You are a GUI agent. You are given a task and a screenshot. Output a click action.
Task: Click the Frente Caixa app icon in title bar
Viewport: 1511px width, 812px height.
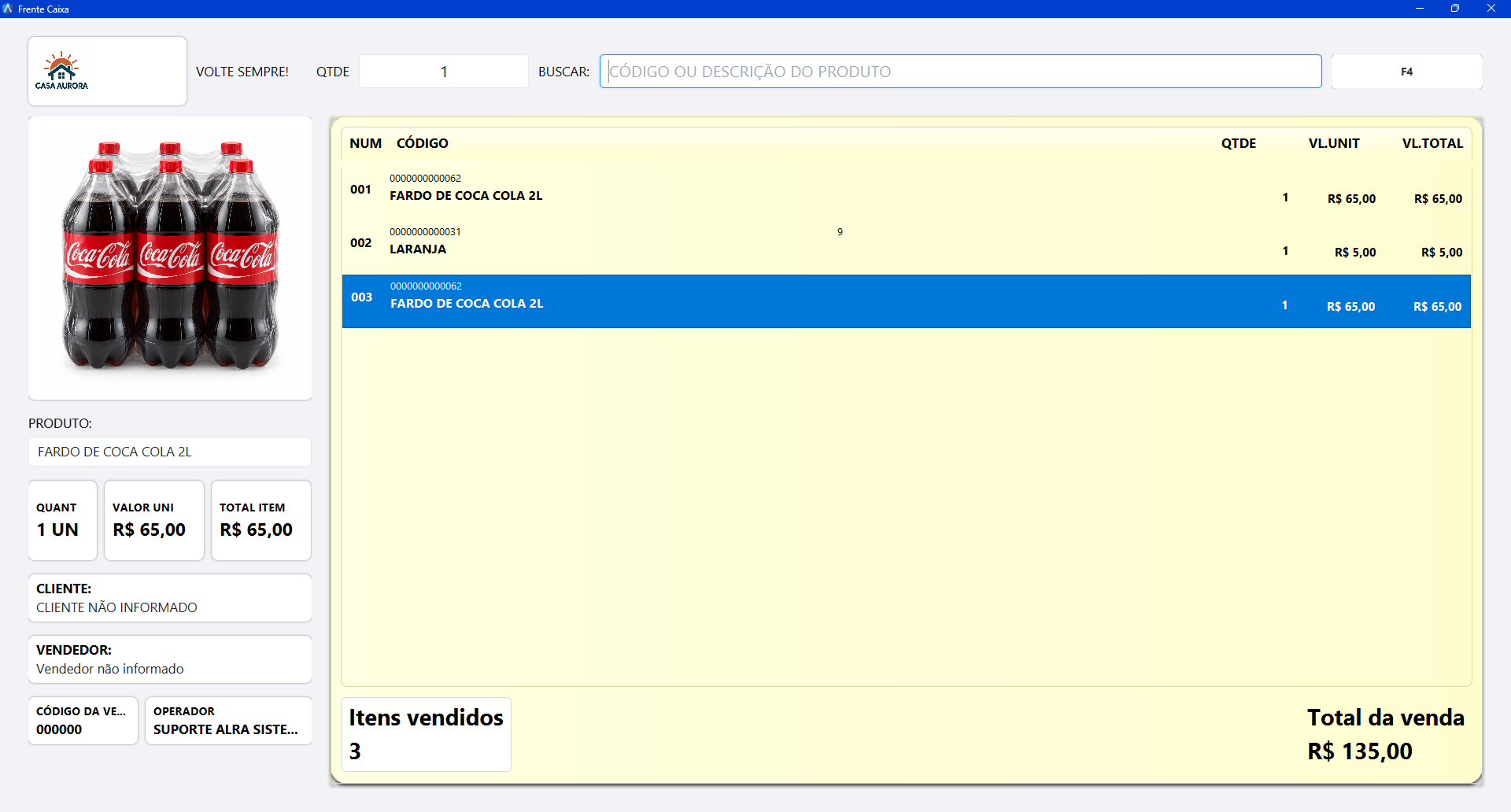point(8,9)
